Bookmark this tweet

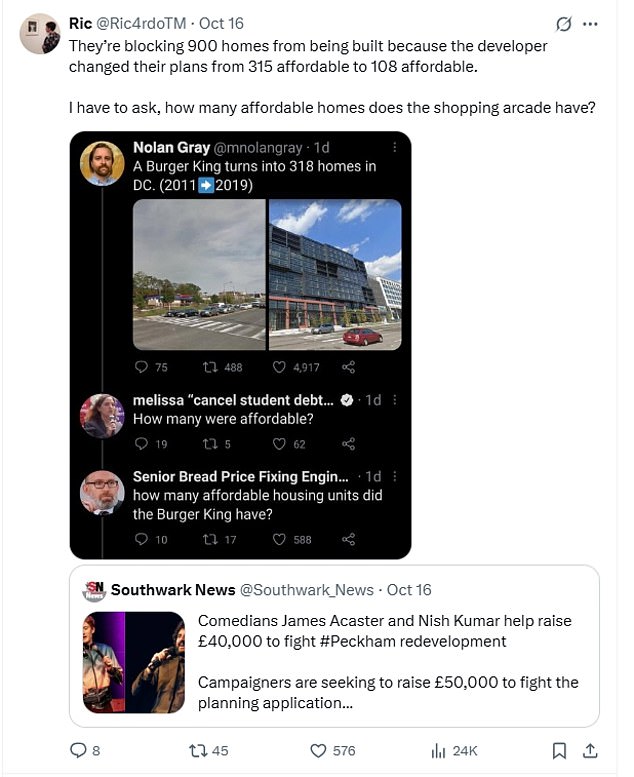[x=560, y=750]
